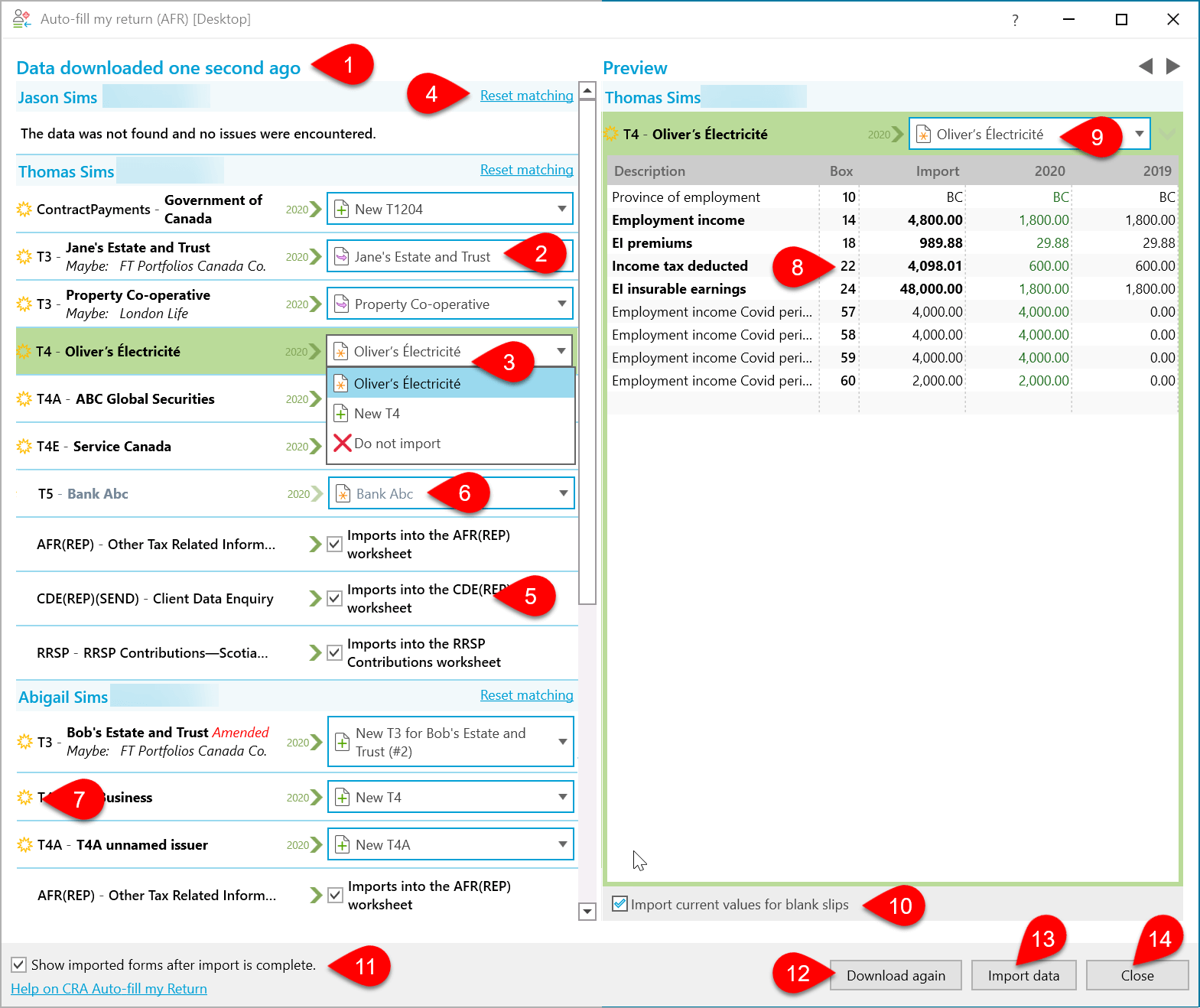Click the sun icon beside Bob's Estate and Trust
1200x1008 pixels.
[24, 742]
